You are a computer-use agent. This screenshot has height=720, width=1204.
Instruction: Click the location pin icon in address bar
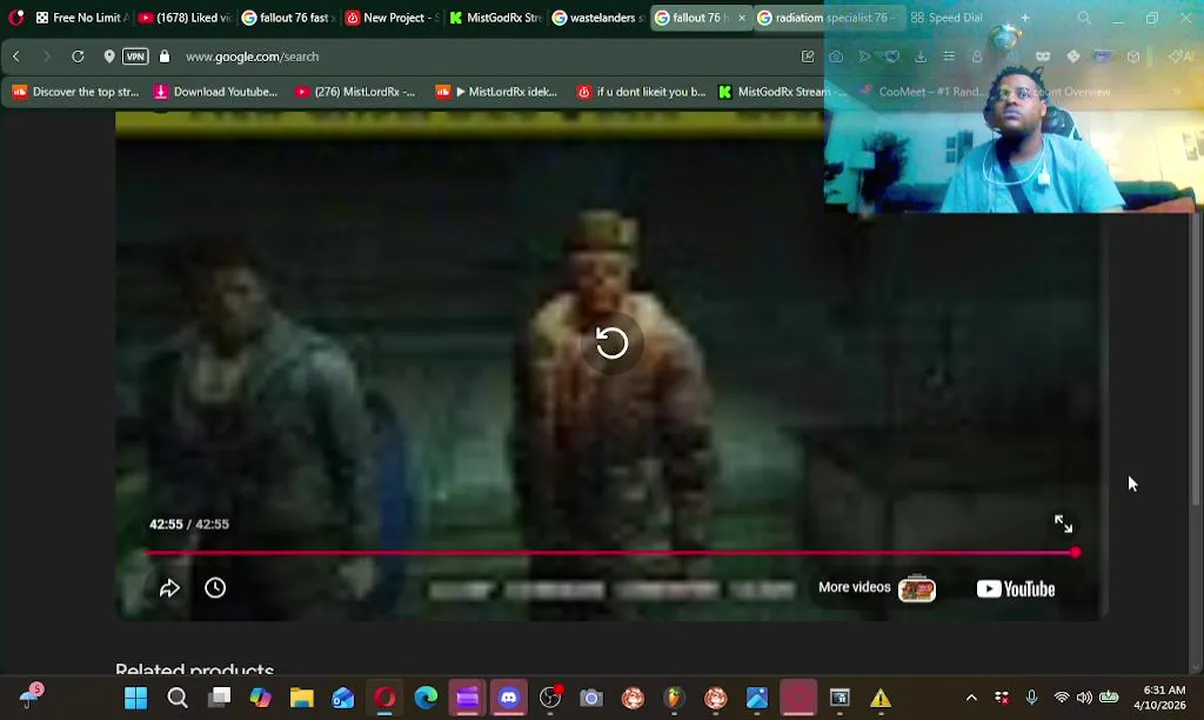coord(109,57)
